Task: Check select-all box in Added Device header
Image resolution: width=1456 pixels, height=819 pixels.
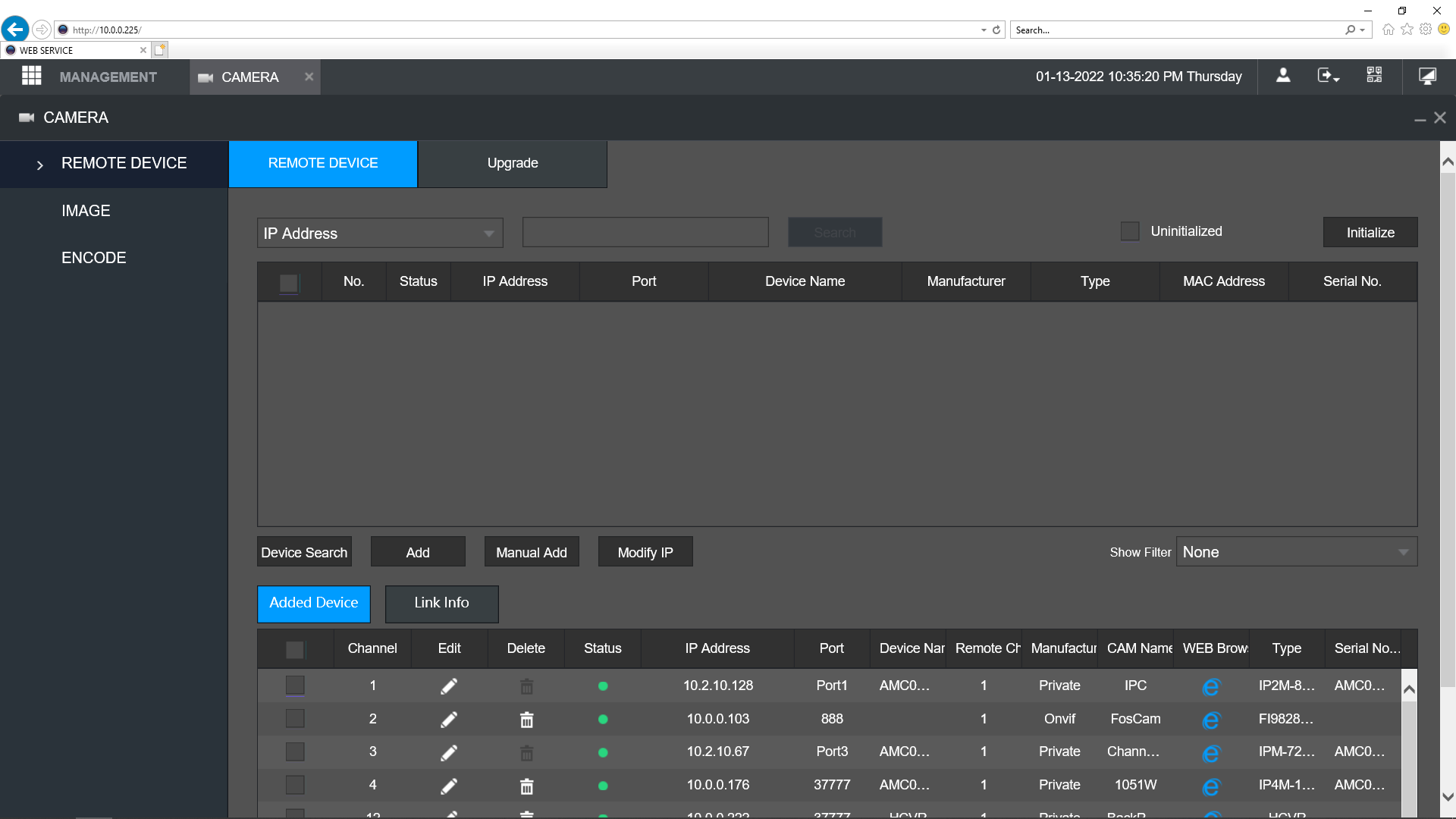Action: [x=295, y=650]
